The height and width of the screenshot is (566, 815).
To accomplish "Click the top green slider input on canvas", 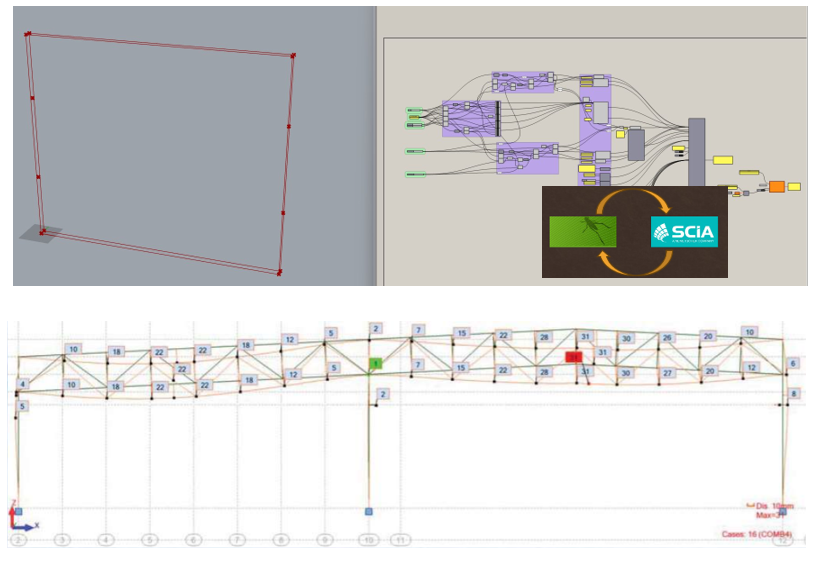I will 416,110.
